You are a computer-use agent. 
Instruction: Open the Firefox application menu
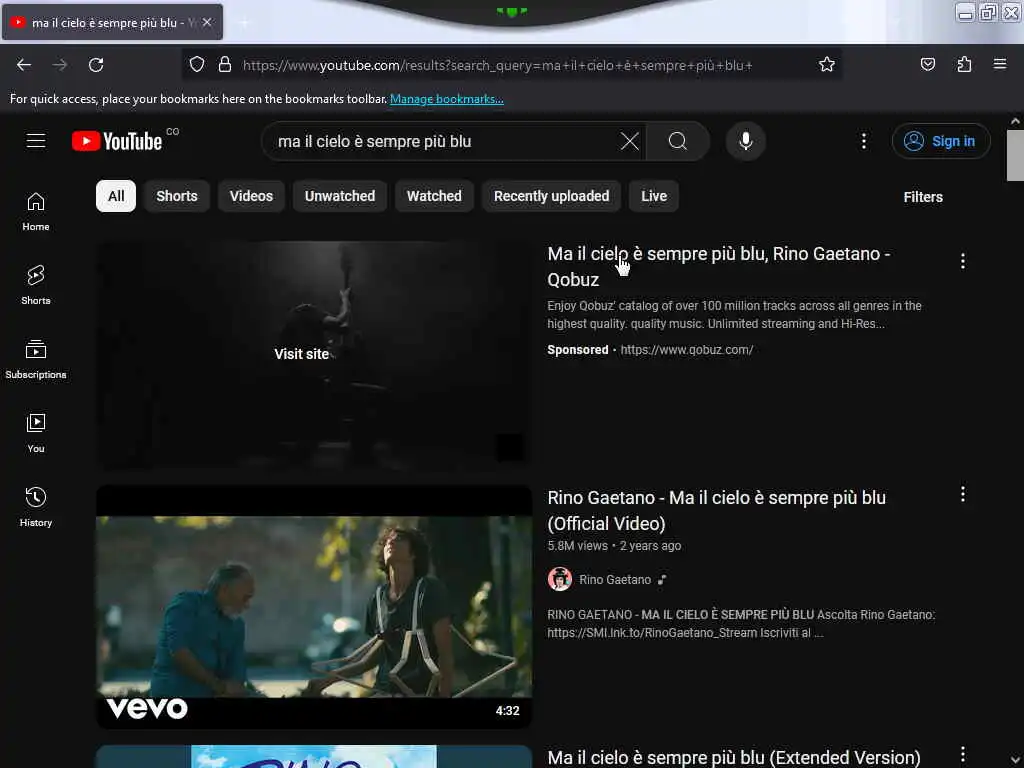tap(1000, 64)
